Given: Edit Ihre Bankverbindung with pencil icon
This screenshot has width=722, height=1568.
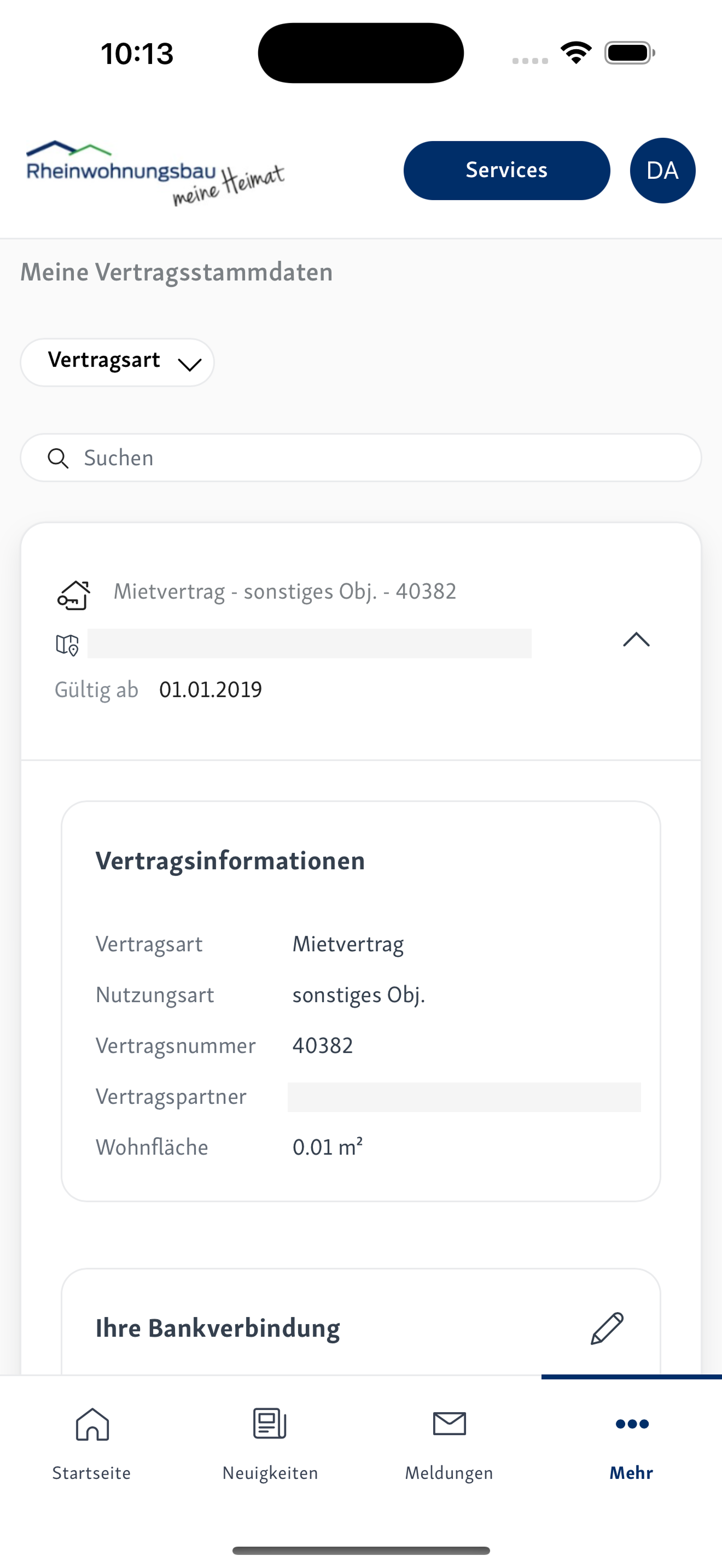Looking at the screenshot, I should (607, 1328).
